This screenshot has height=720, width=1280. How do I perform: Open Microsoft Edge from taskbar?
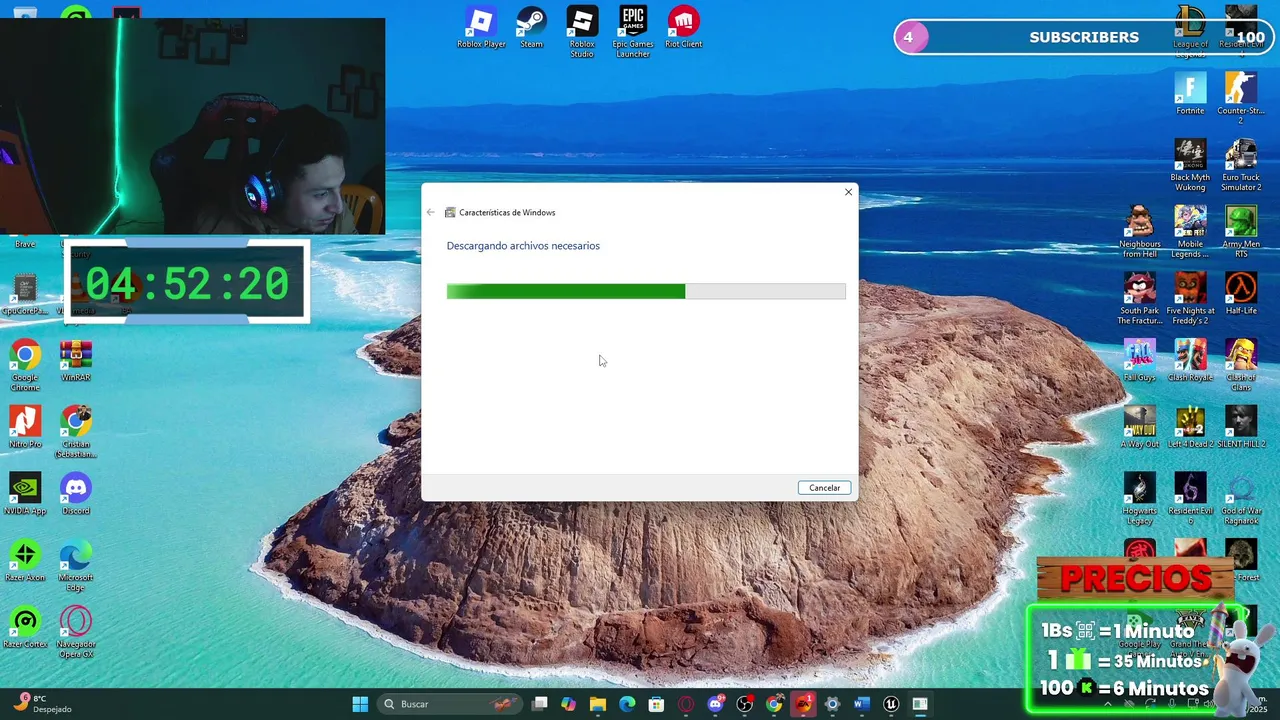pos(627,704)
